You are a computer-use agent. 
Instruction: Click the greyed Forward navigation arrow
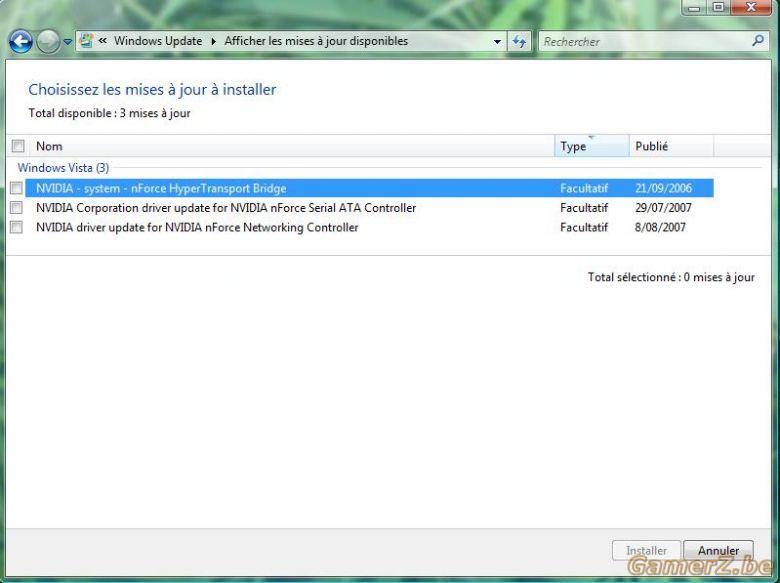(48, 42)
